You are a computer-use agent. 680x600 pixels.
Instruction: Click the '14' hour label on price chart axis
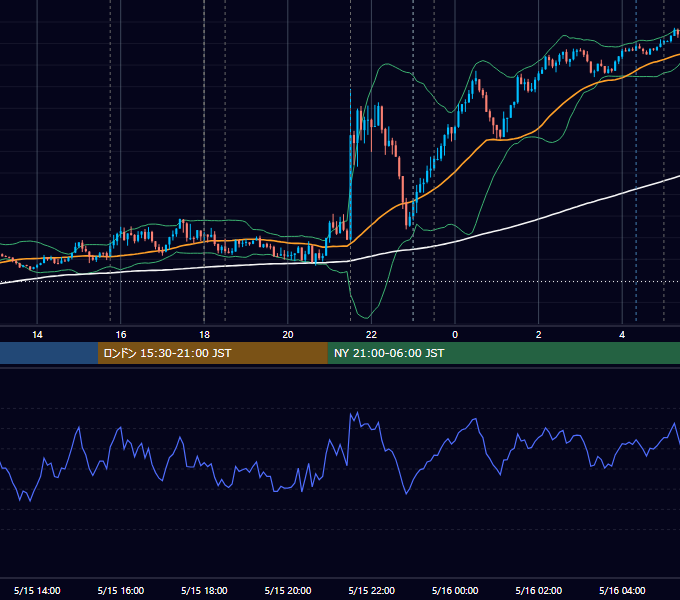[x=37, y=335]
